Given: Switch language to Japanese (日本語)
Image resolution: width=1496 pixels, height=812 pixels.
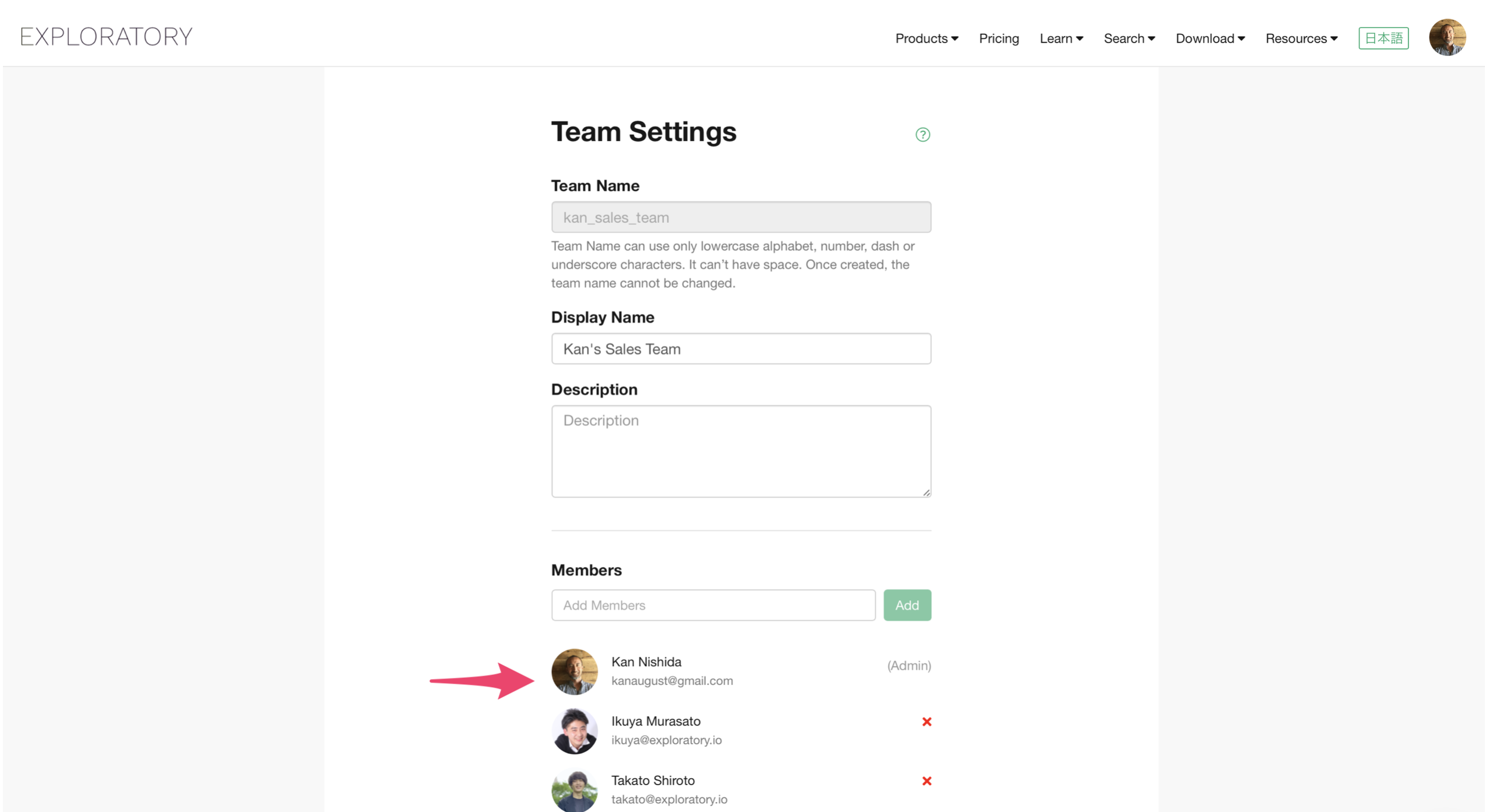Looking at the screenshot, I should (1382, 38).
